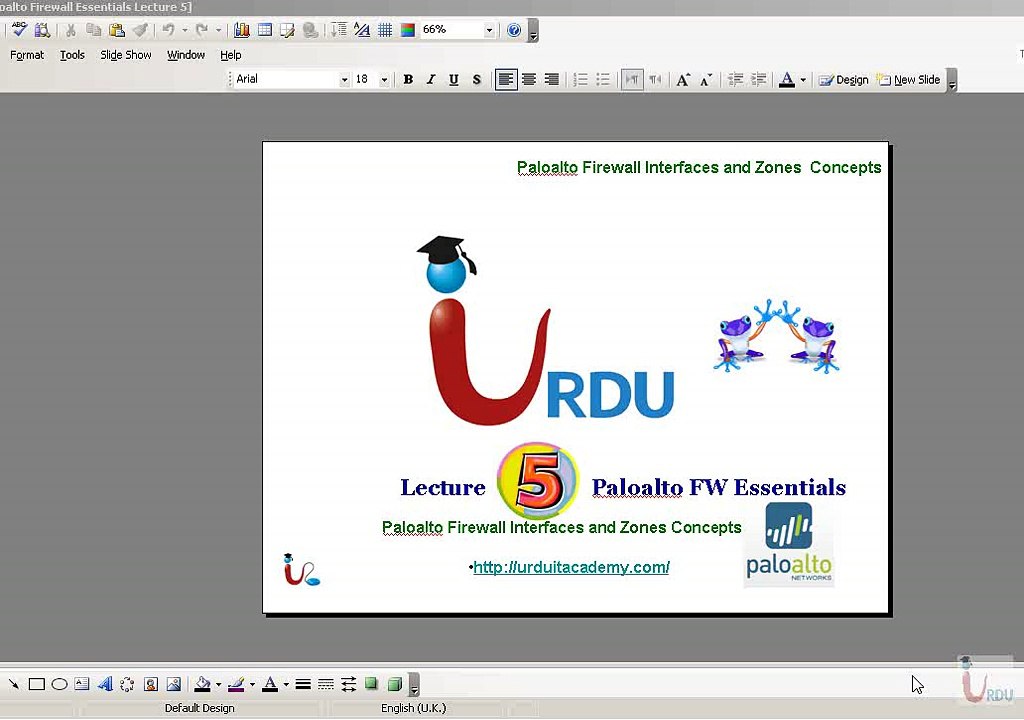Center align text
This screenshot has width=1024, height=720.
[x=529, y=80]
